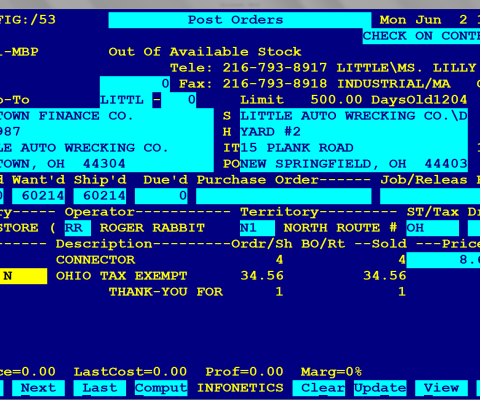This screenshot has height=400, width=480.
Task: Click the Comput button
Action: [161, 388]
